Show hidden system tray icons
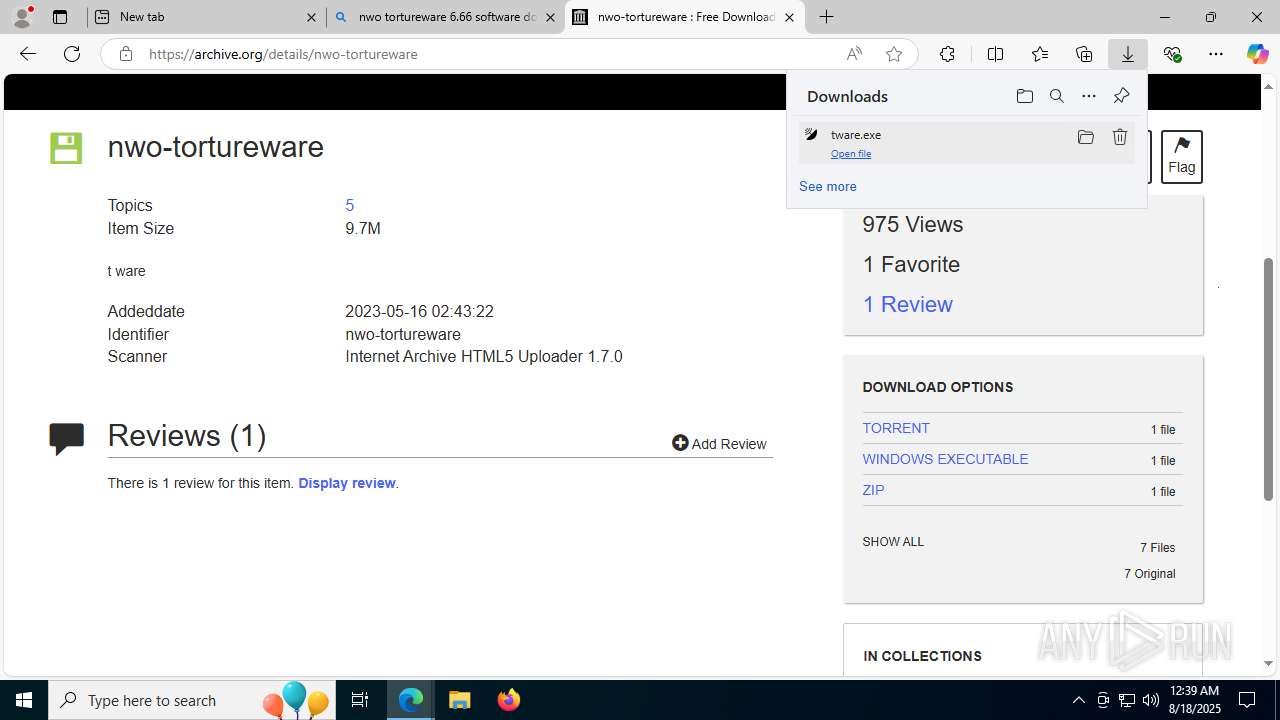The width and height of the screenshot is (1280, 720). tap(1078, 700)
